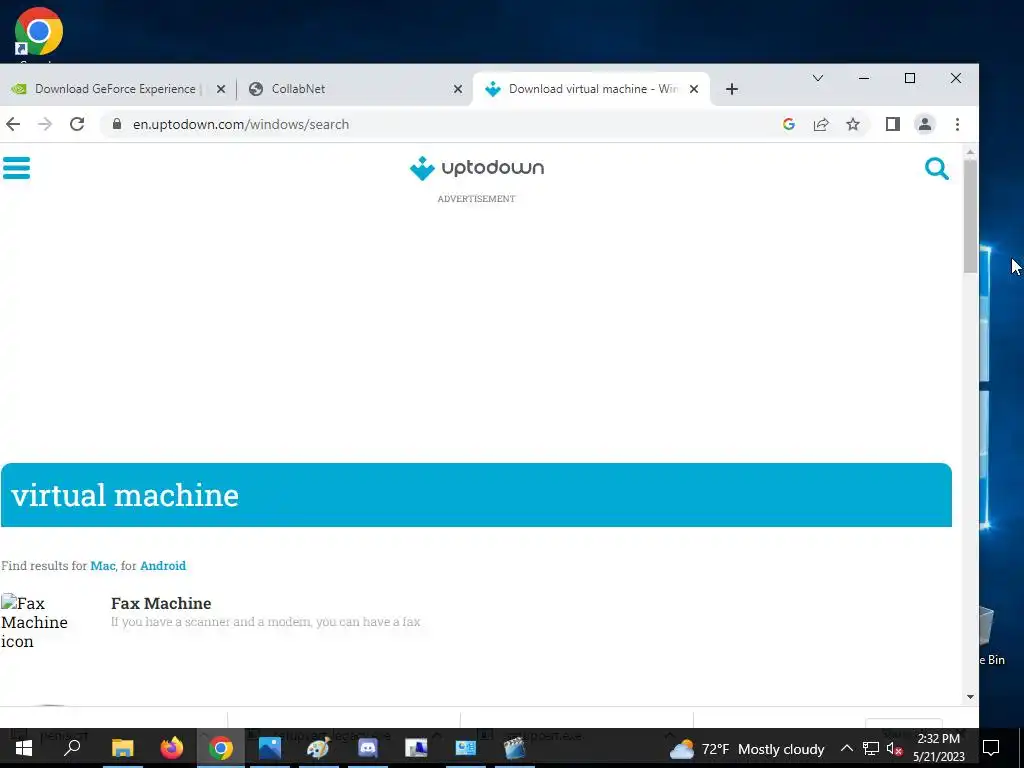The height and width of the screenshot is (768, 1024).
Task: Open results for Android link
Action: pos(163,566)
